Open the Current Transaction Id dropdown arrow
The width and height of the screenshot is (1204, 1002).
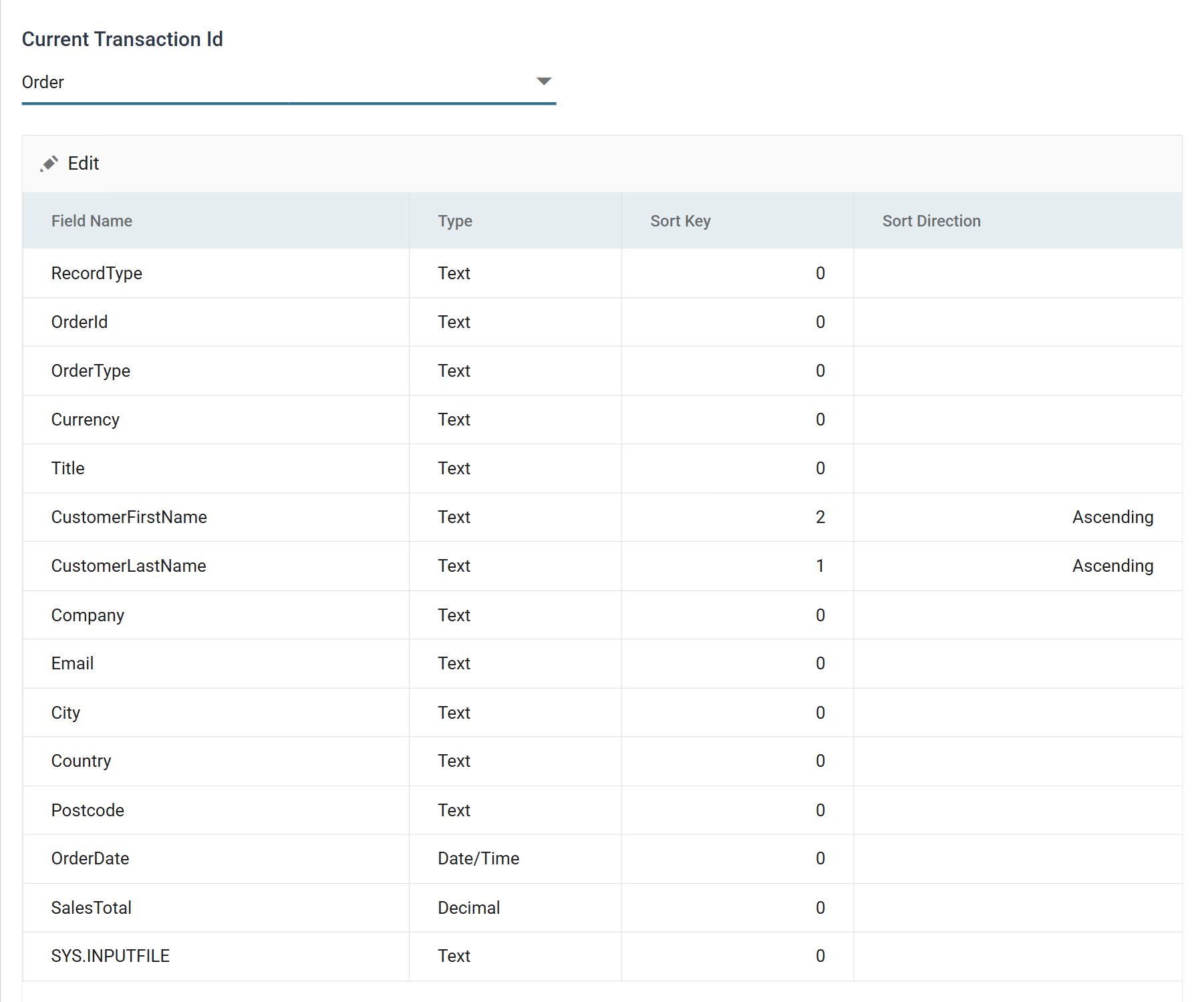544,81
